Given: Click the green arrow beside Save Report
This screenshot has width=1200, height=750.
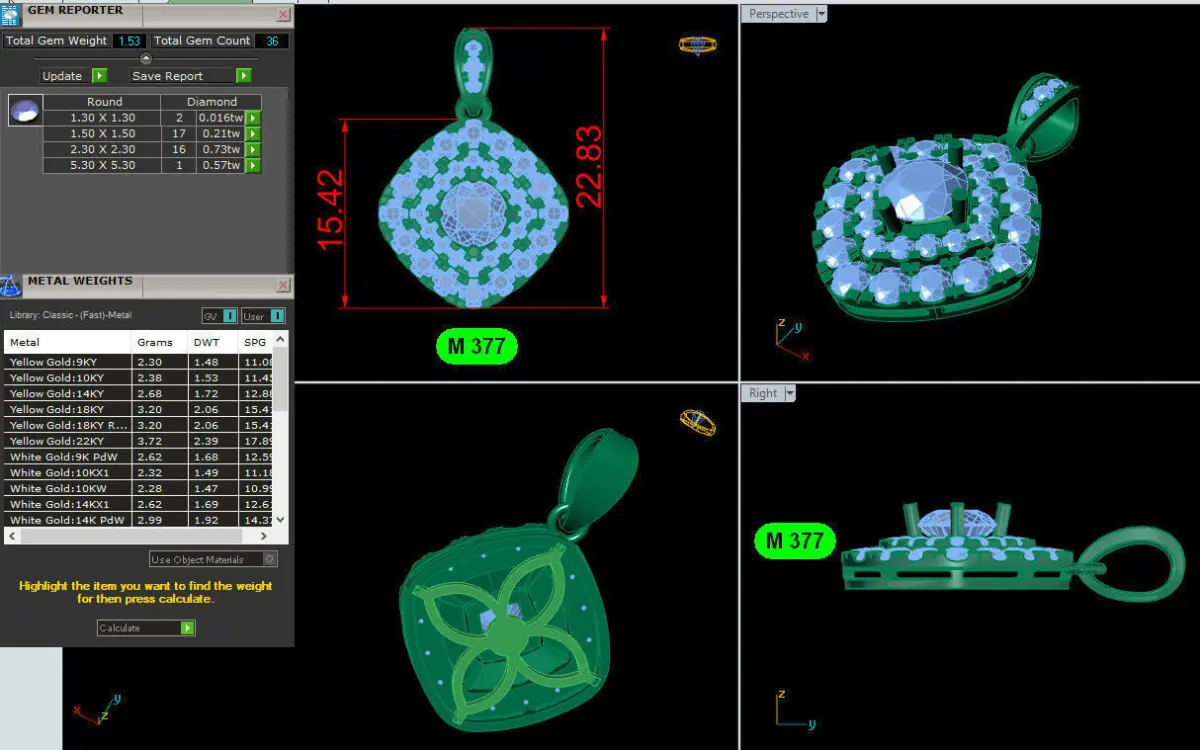Looking at the screenshot, I should tap(244, 76).
